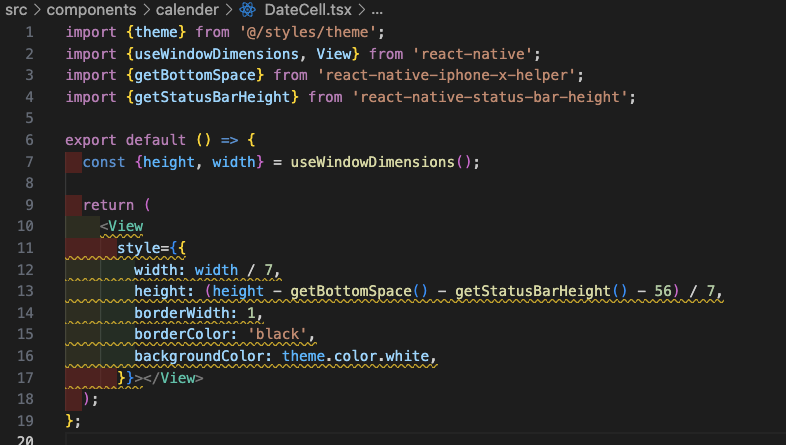Click the return keyword on line 9
This screenshot has width=786, height=445.
pos(108,205)
